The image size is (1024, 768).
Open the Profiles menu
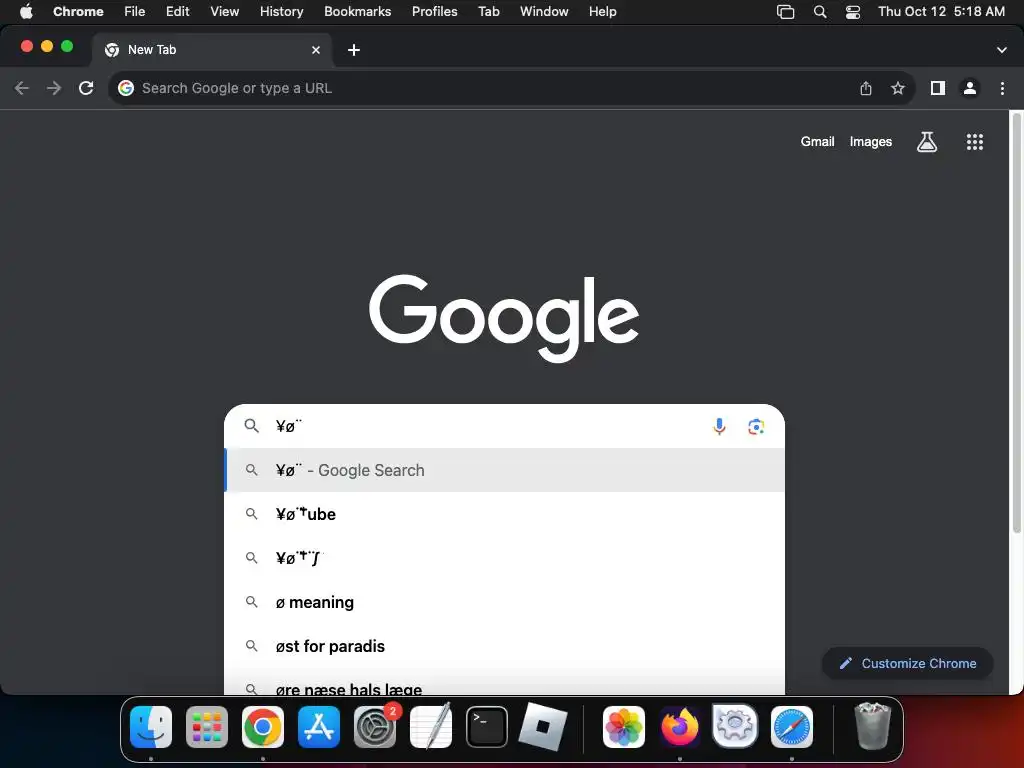tap(434, 11)
